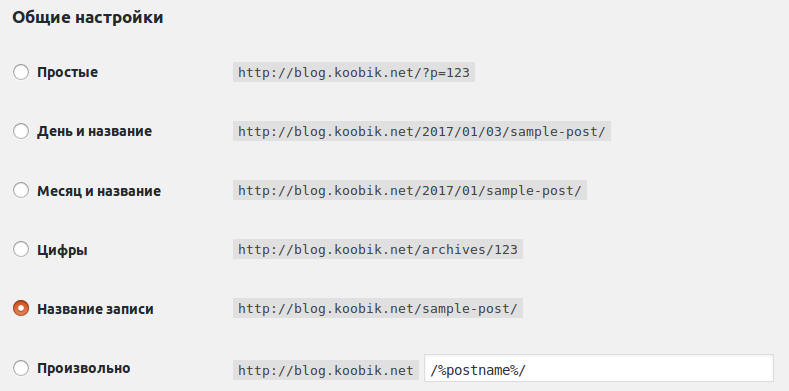Click the Месяц и название label text
Image resolution: width=789 pixels, height=391 pixels.
click(99, 191)
